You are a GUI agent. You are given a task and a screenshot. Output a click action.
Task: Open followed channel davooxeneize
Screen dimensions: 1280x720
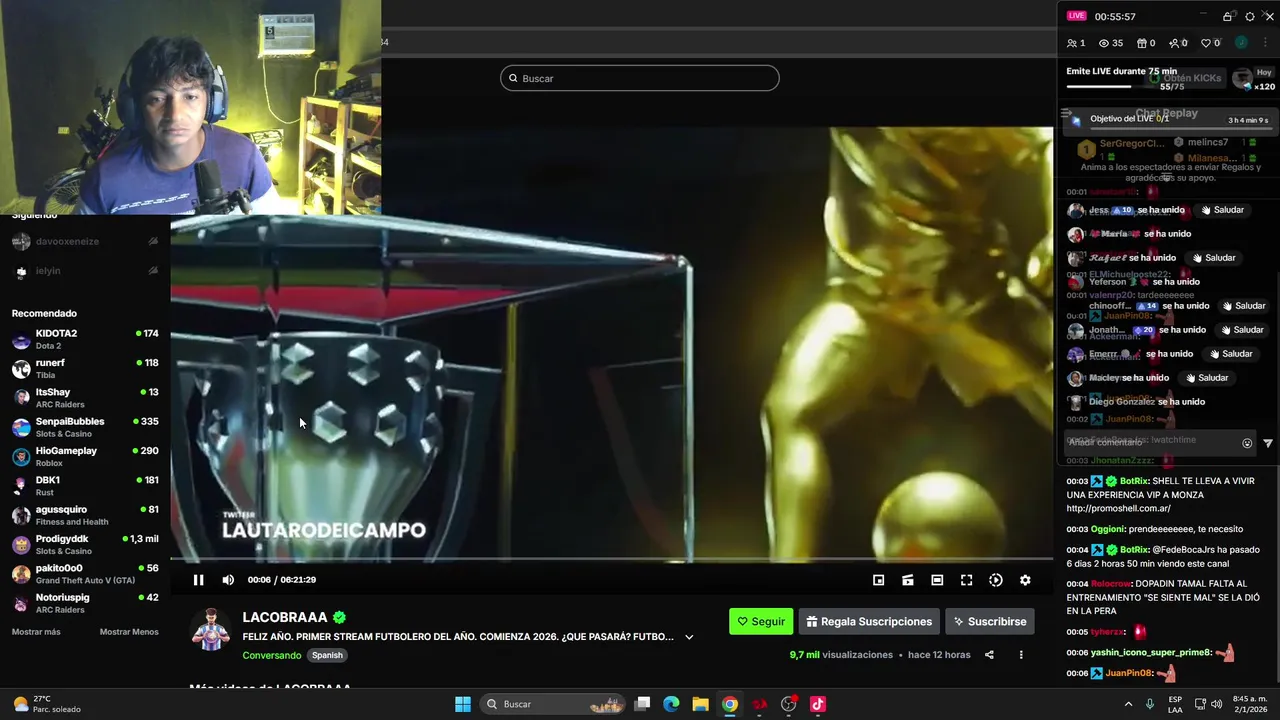(x=85, y=242)
